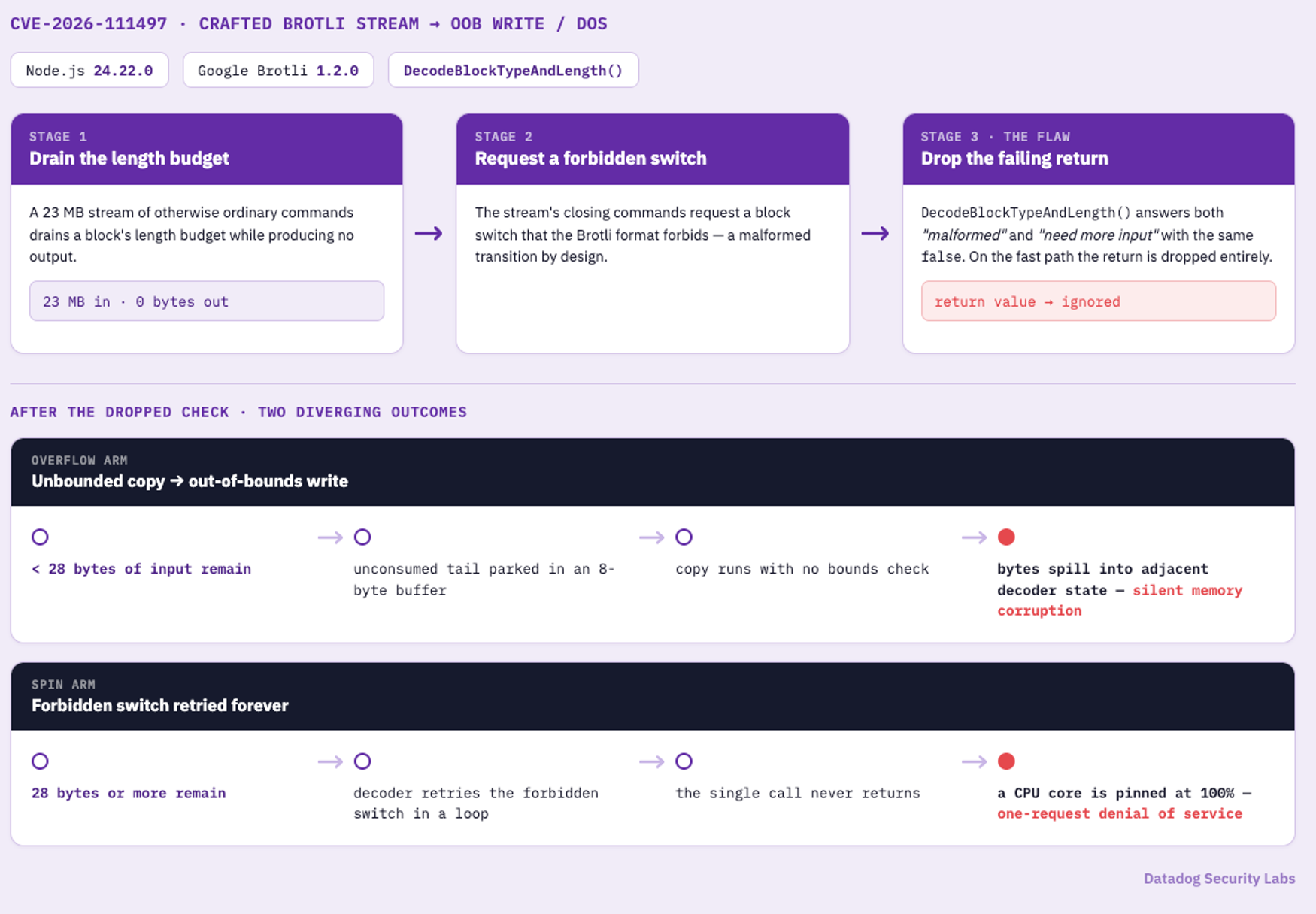Click the paragraph starting 'A 23 MB stream'

(x=192, y=235)
